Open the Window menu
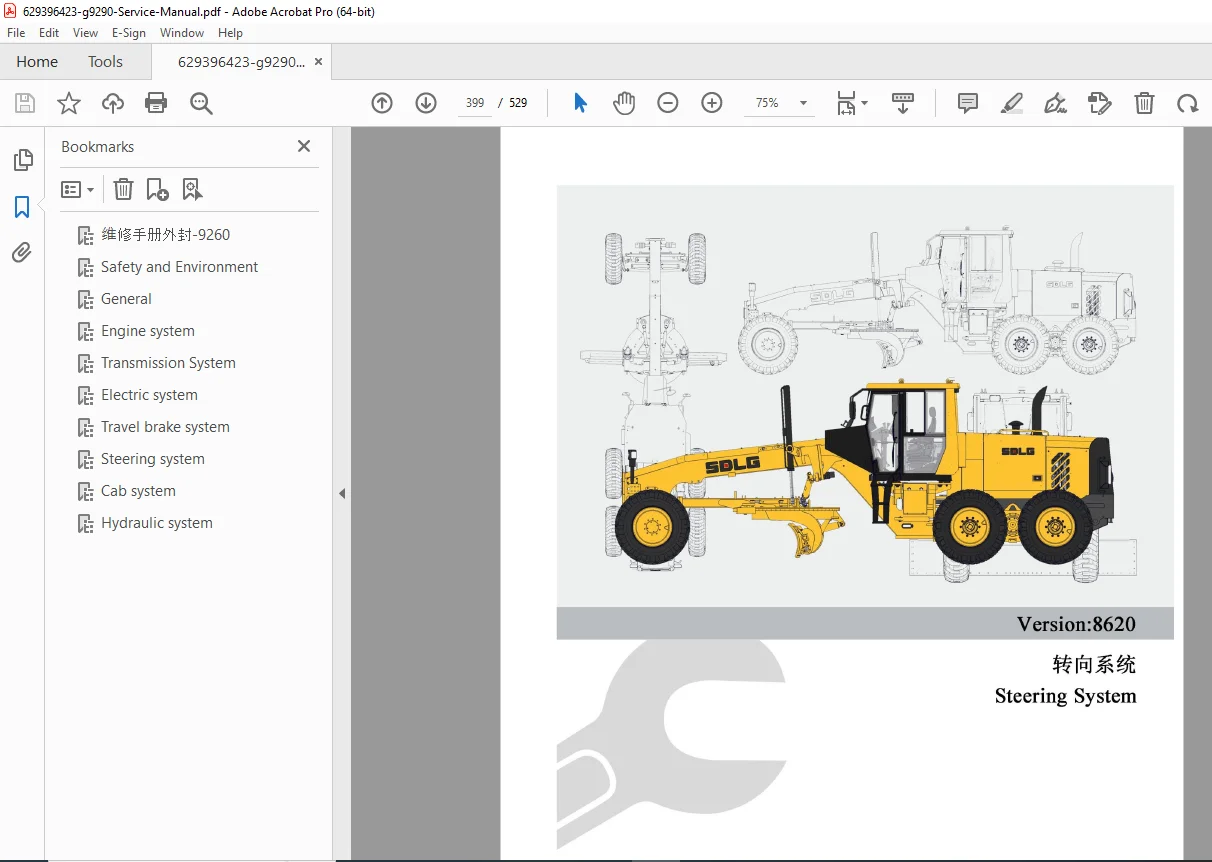This screenshot has width=1212, height=862. click(x=182, y=33)
